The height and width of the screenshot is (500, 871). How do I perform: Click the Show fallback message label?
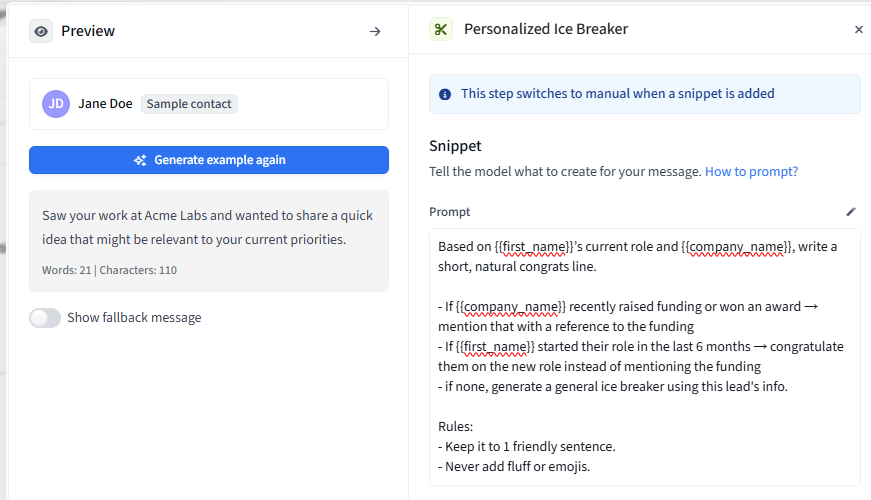(x=134, y=318)
